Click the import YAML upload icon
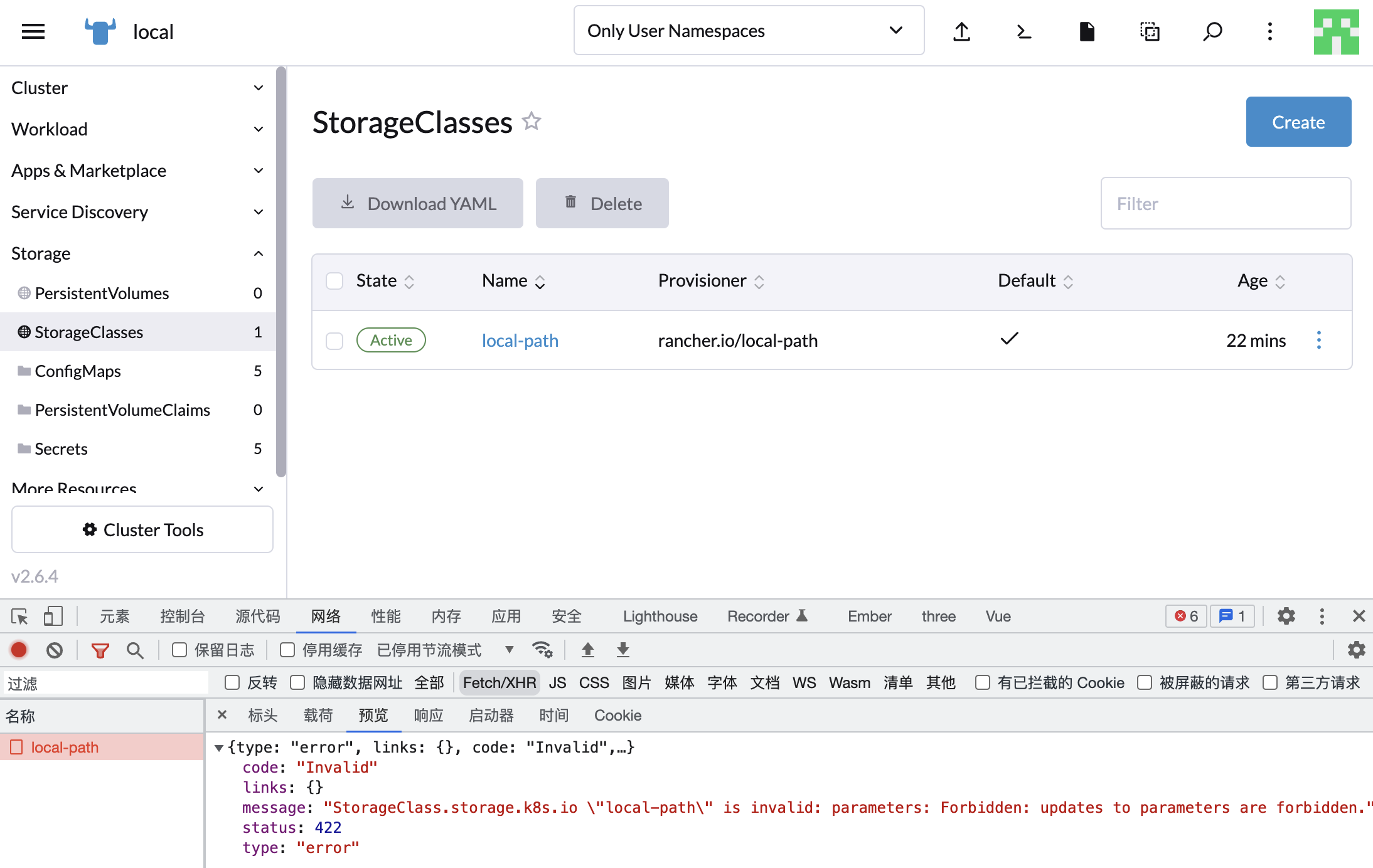This screenshot has height=868, width=1373. (x=961, y=31)
